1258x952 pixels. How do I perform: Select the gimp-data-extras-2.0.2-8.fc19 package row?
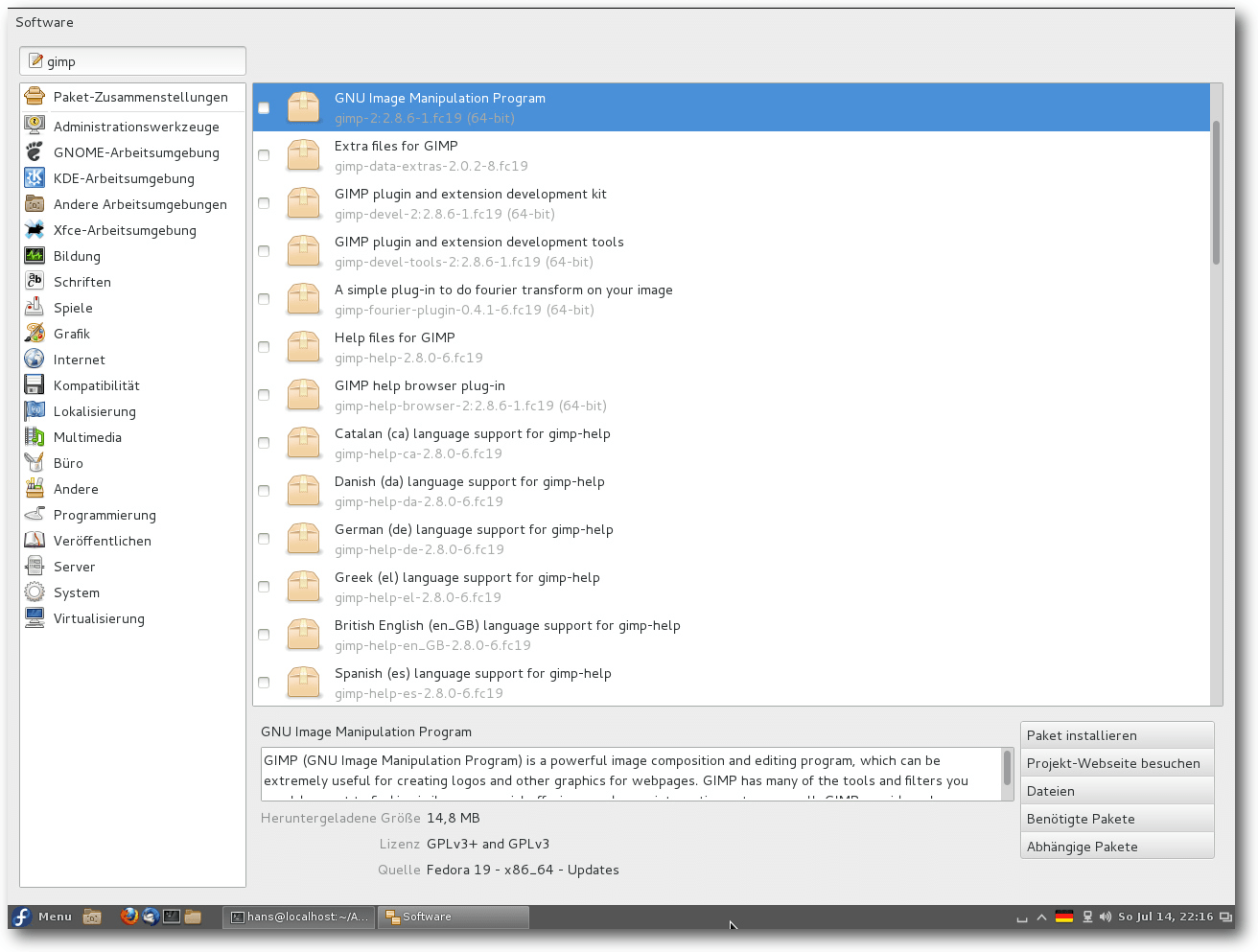(x=732, y=155)
